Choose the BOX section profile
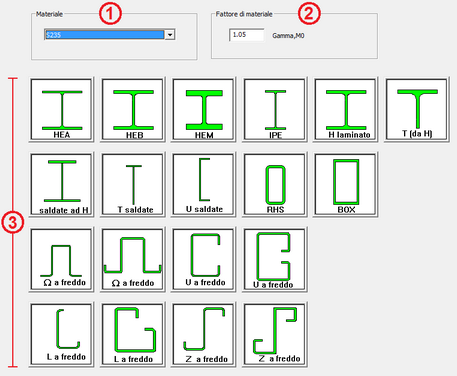This screenshot has width=457, height=376. [x=346, y=185]
